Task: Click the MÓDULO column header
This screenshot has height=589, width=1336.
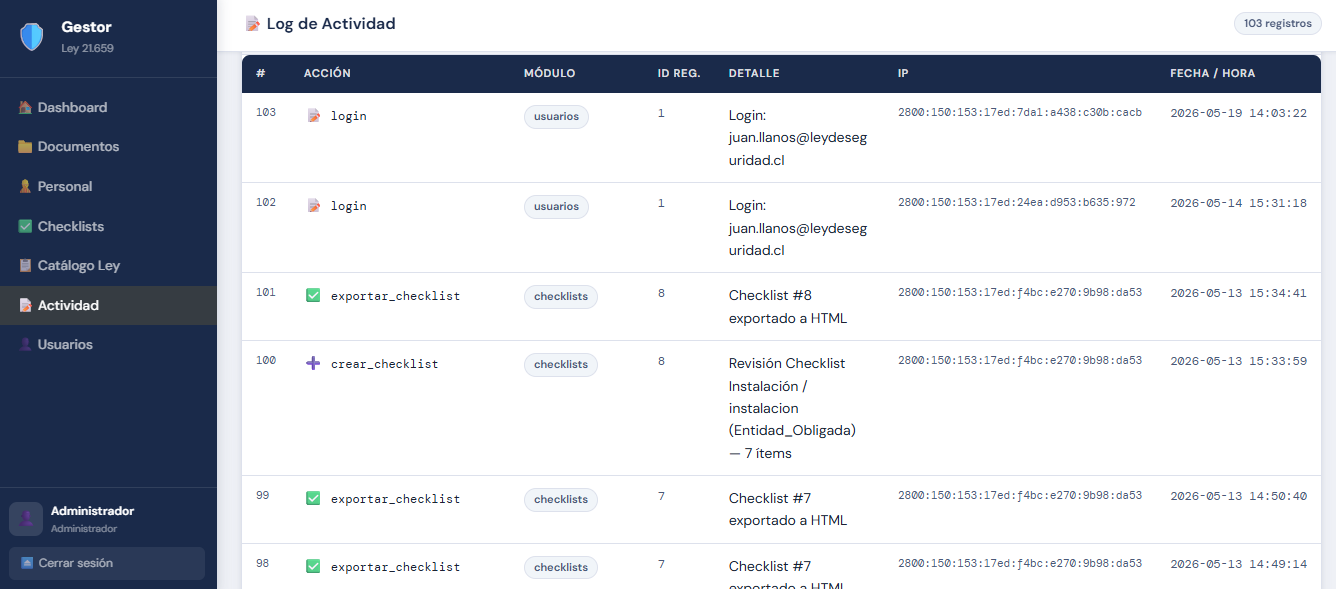Action: 550,74
